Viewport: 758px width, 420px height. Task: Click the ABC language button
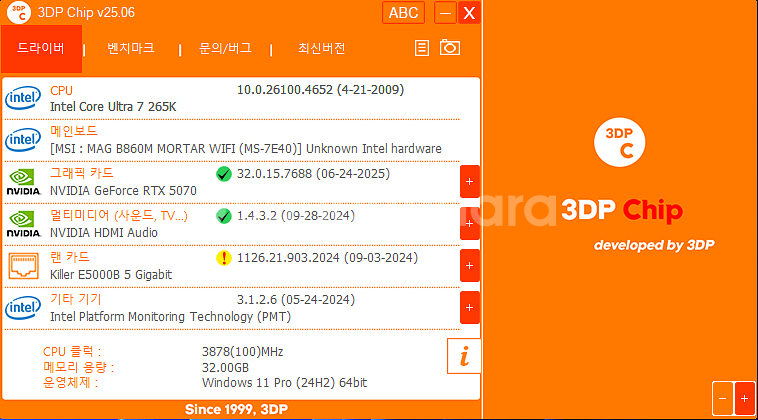coord(404,13)
